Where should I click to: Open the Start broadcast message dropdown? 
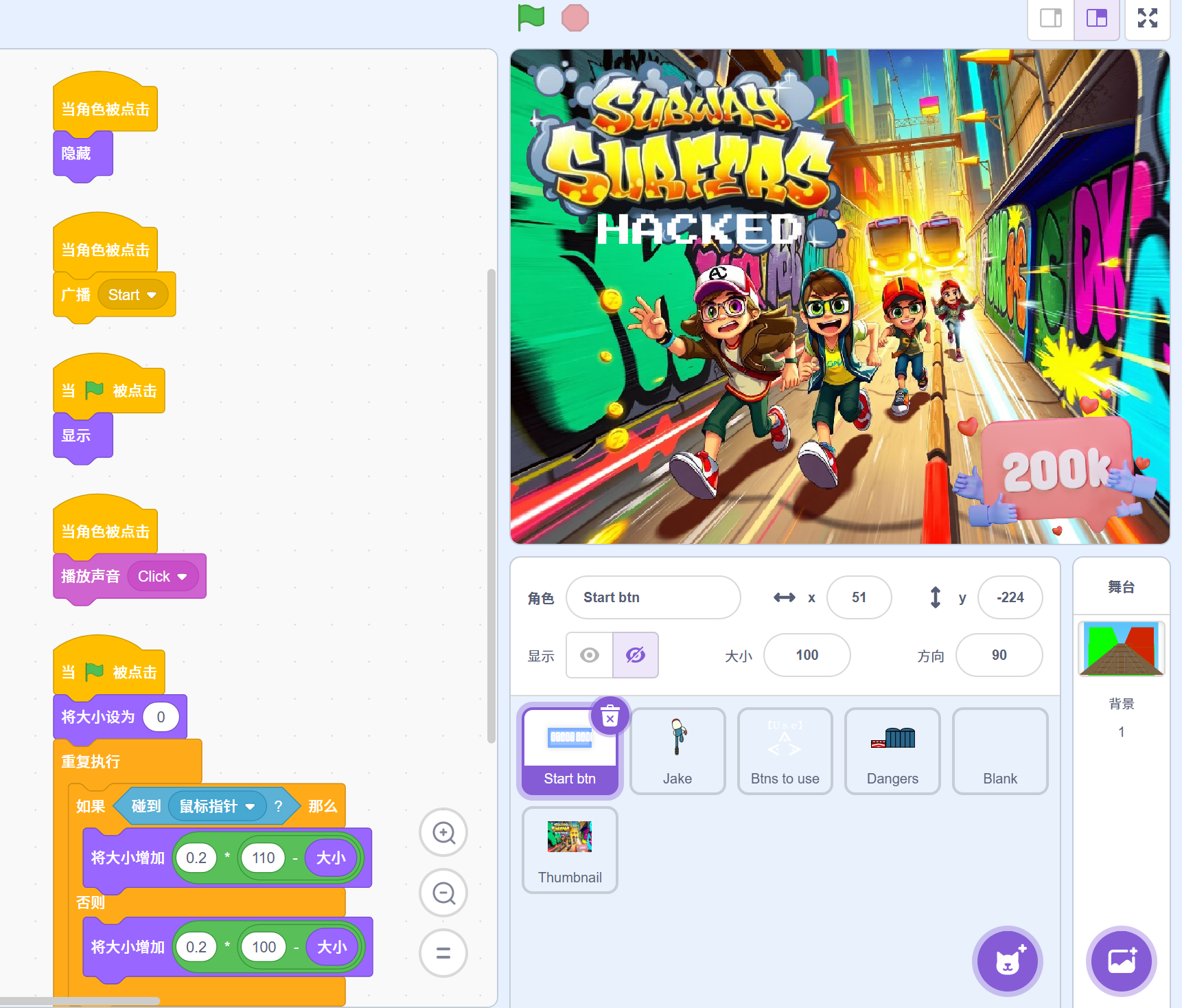(152, 295)
